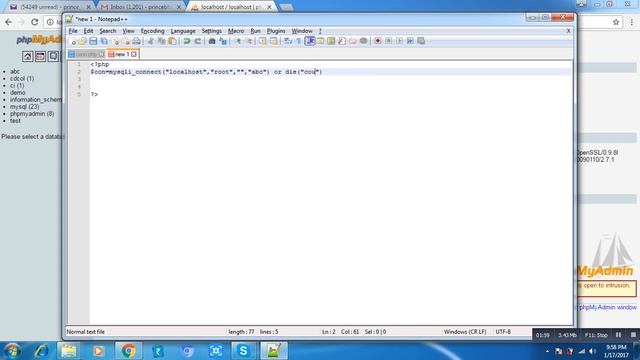Undo last edit with the green arrow icon

[x=187, y=41]
